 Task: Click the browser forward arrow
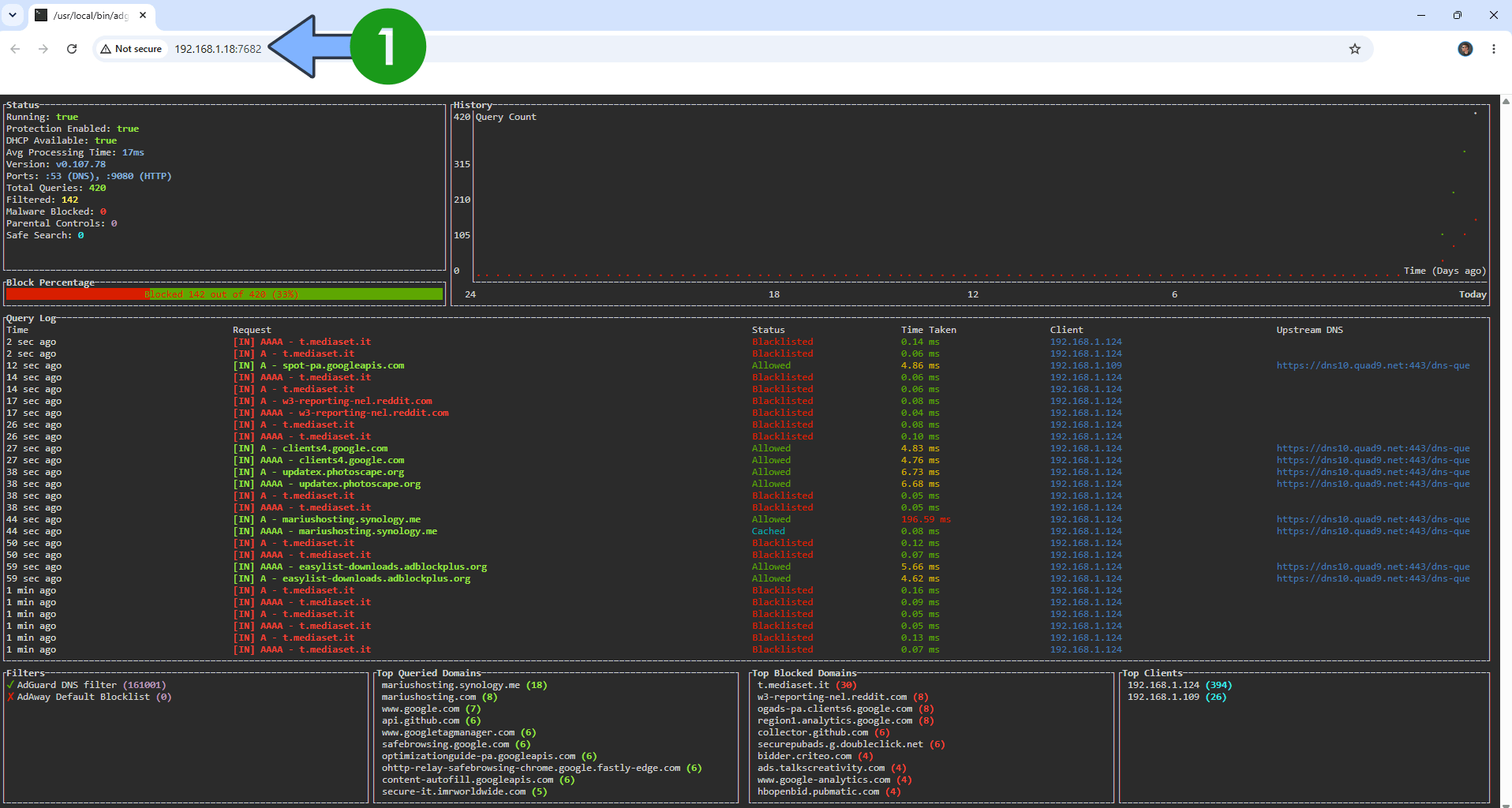click(x=43, y=49)
